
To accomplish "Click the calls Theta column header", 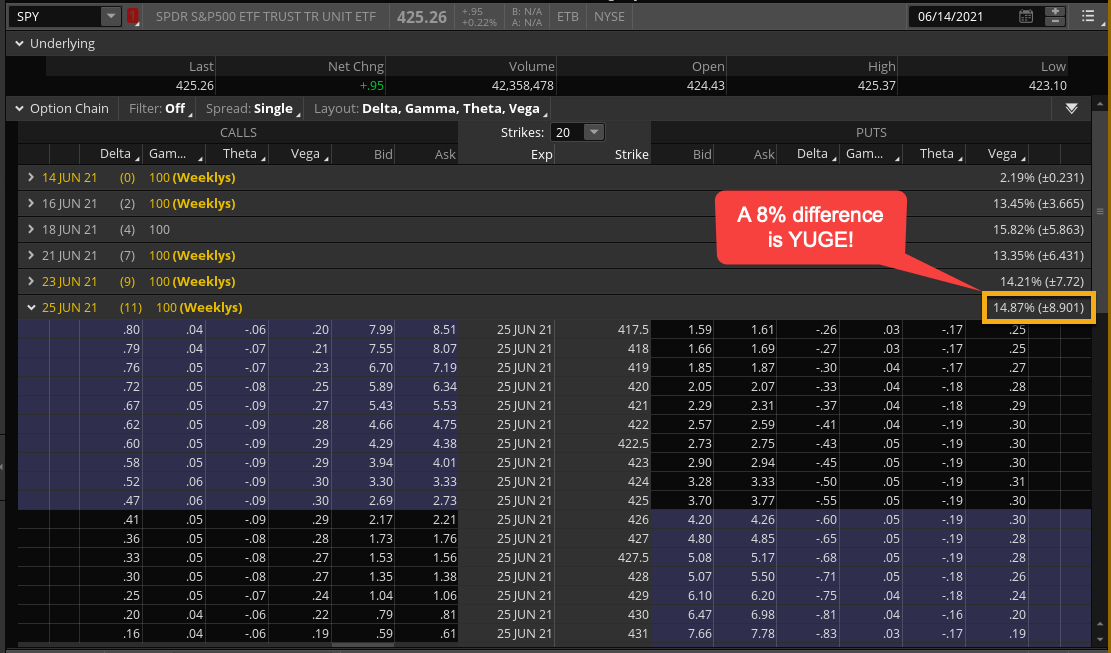I will (x=240, y=154).
